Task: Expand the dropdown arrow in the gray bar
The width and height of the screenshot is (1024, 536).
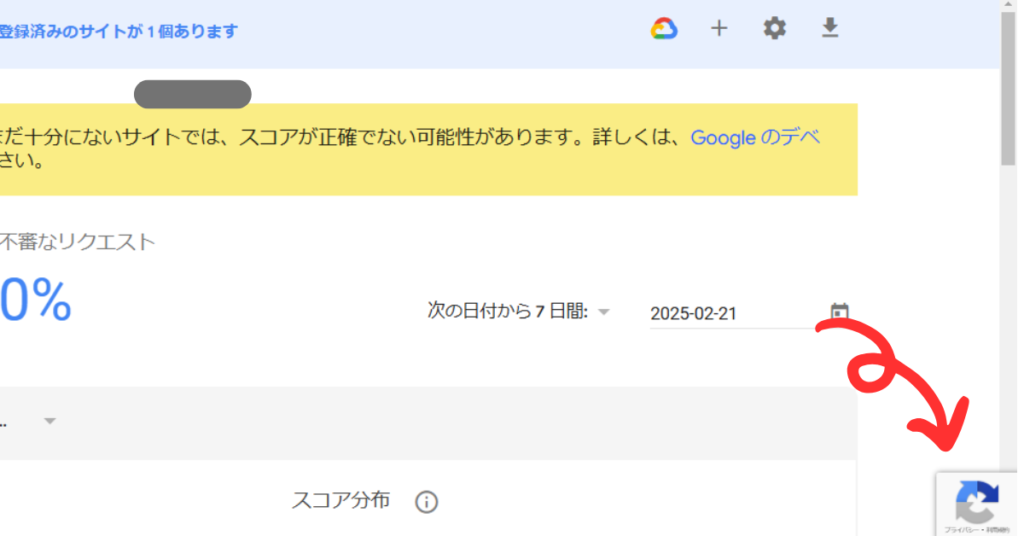Action: pos(49,422)
